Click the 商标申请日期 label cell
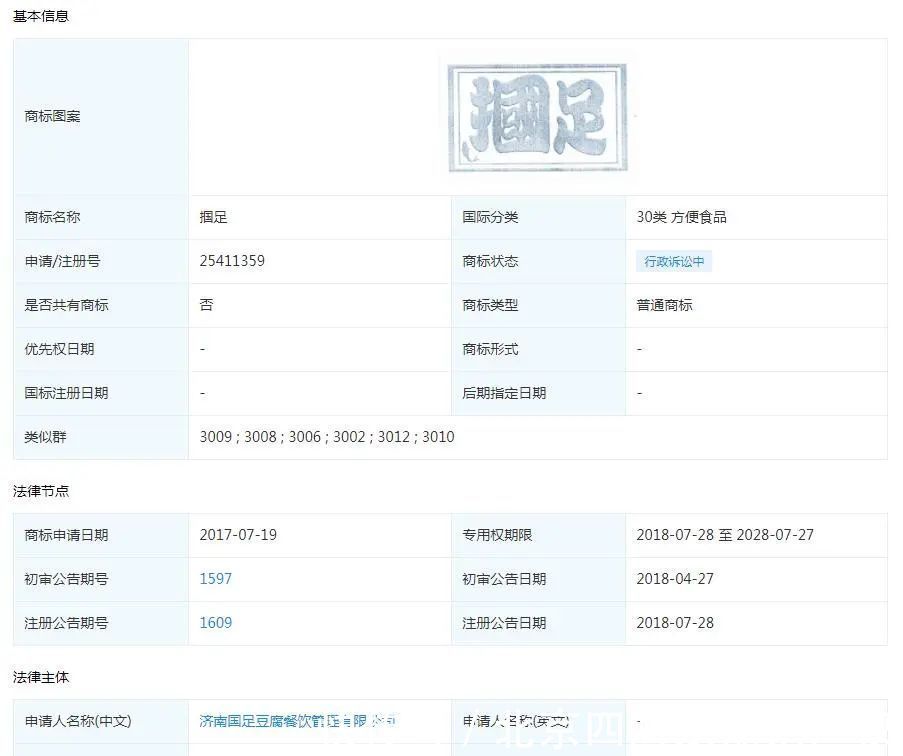The width and height of the screenshot is (903, 756). pyautogui.click(x=101, y=535)
